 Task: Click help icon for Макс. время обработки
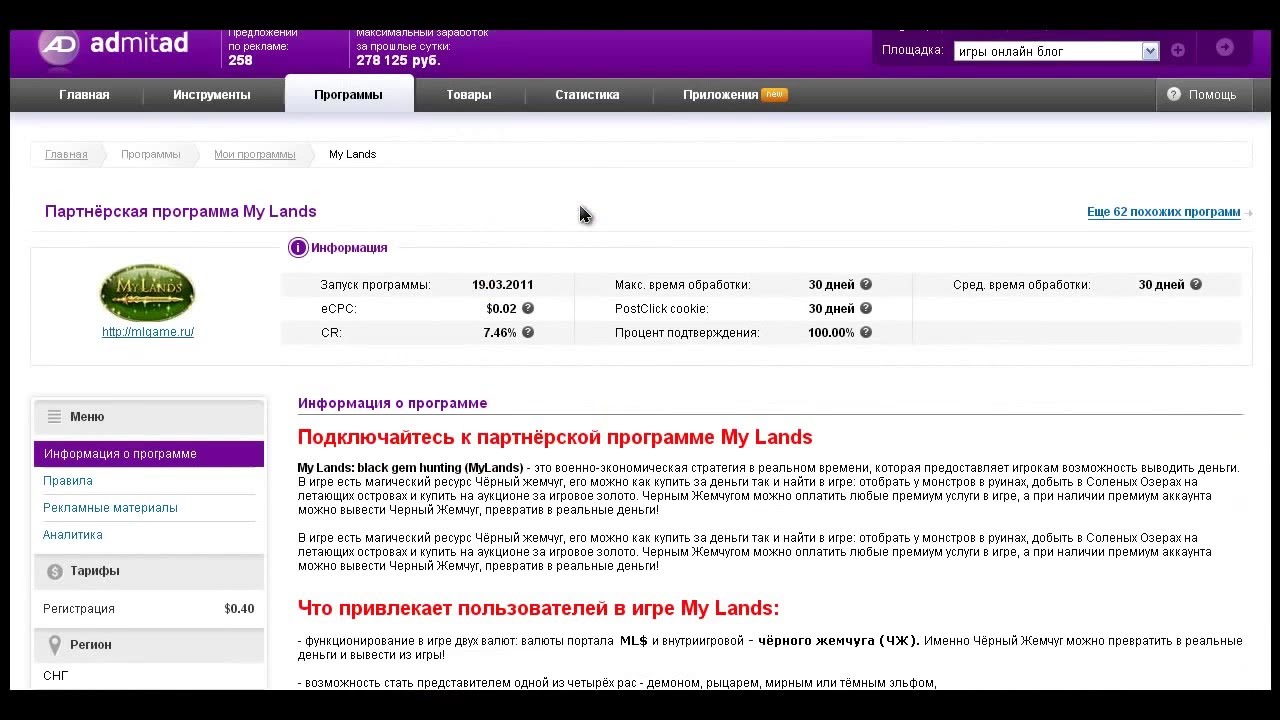(866, 285)
